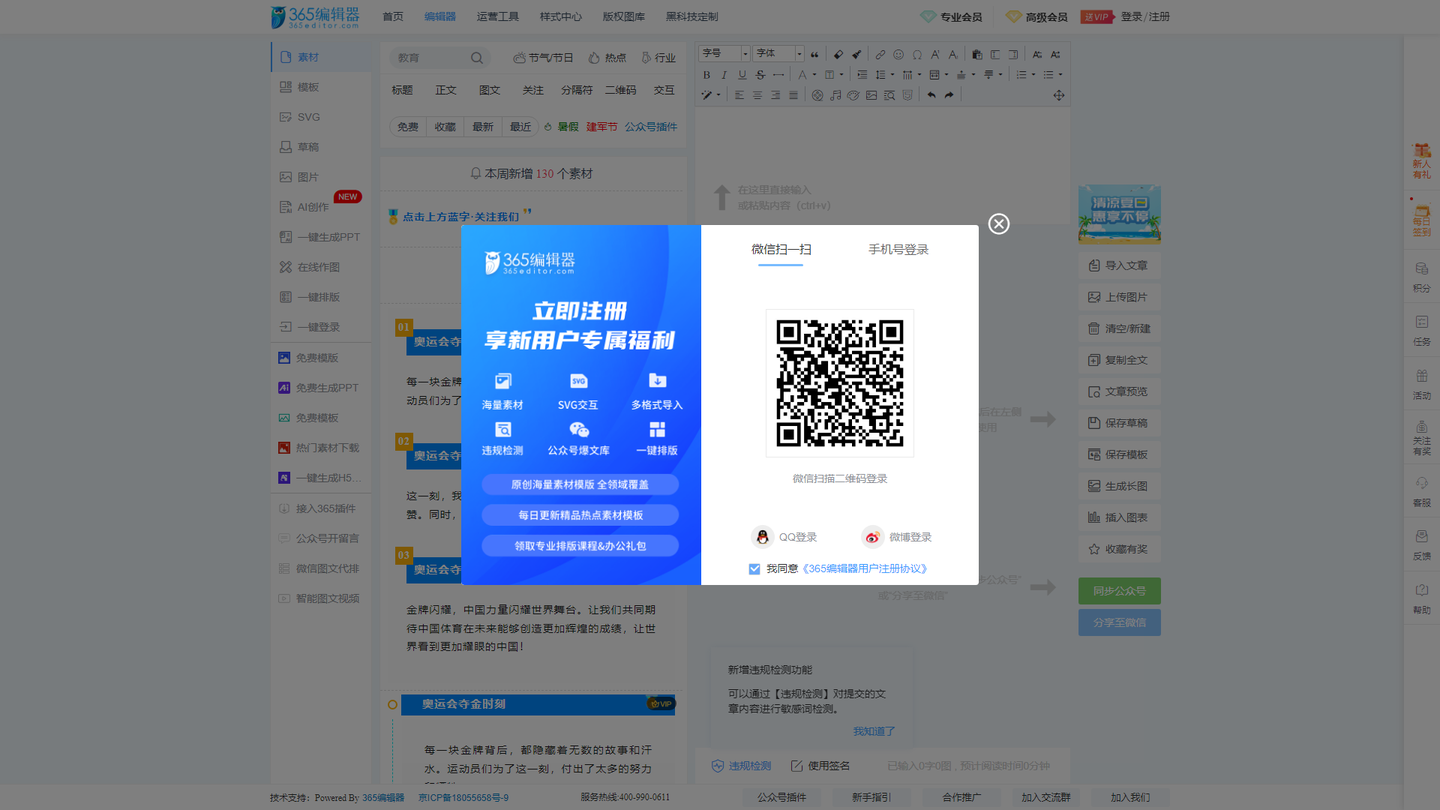Click the green 同步公众号 button

coord(1119,591)
